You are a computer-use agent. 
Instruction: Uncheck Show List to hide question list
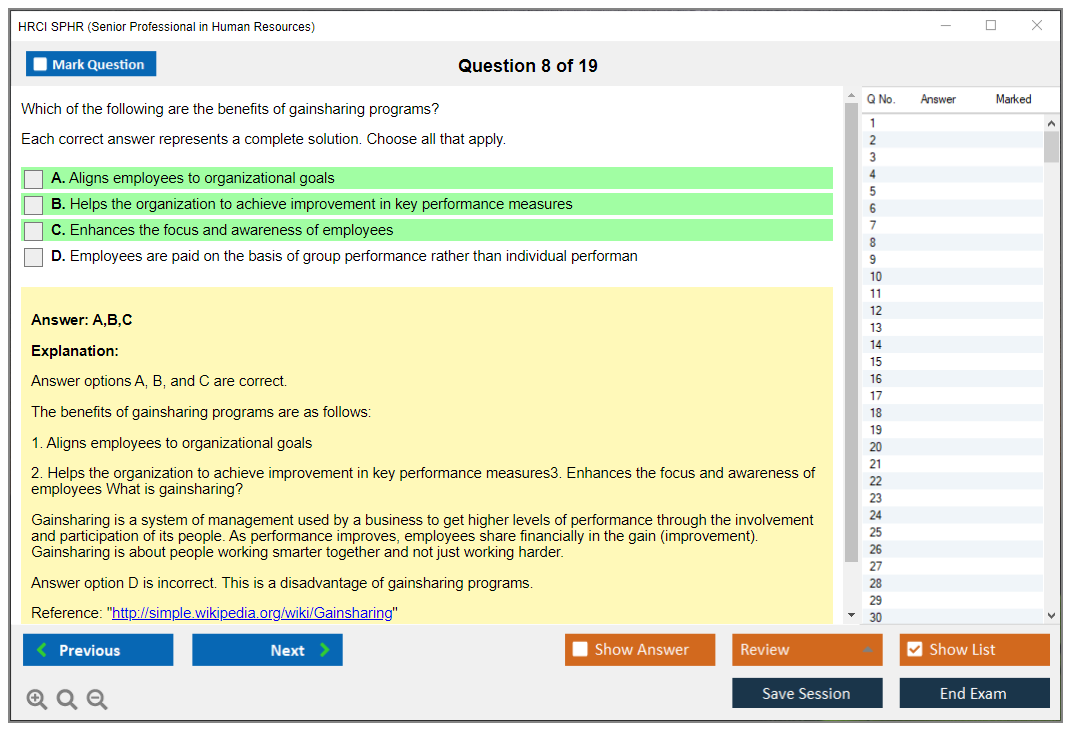[914, 650]
